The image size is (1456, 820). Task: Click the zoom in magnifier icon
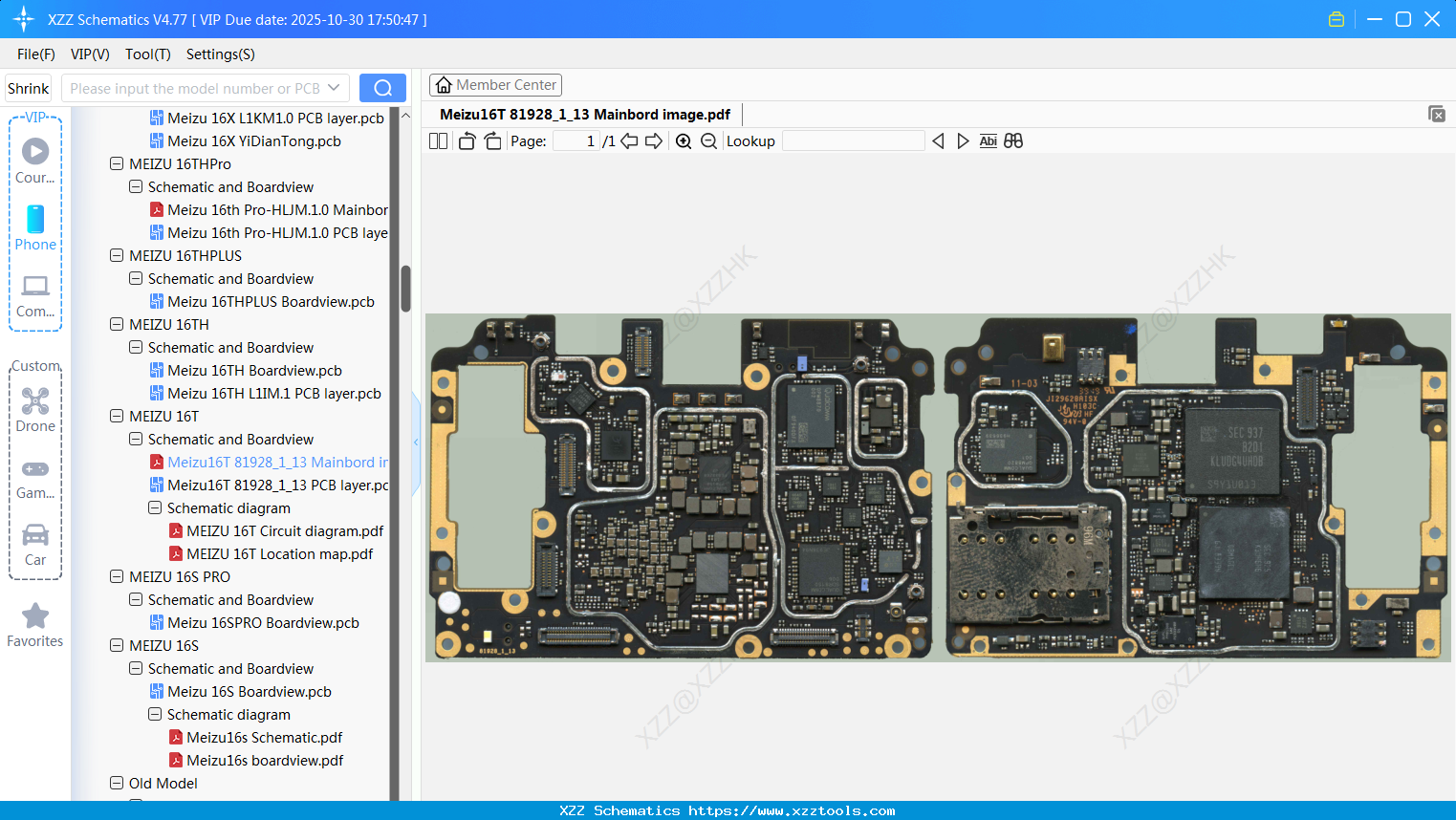coord(684,141)
